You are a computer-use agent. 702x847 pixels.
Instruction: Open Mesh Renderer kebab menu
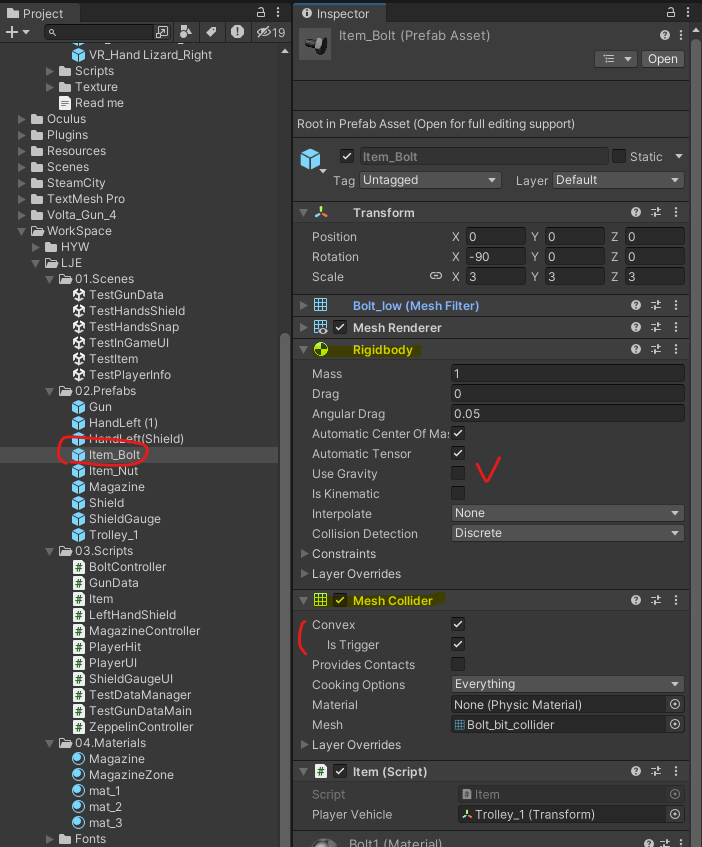[x=676, y=327]
